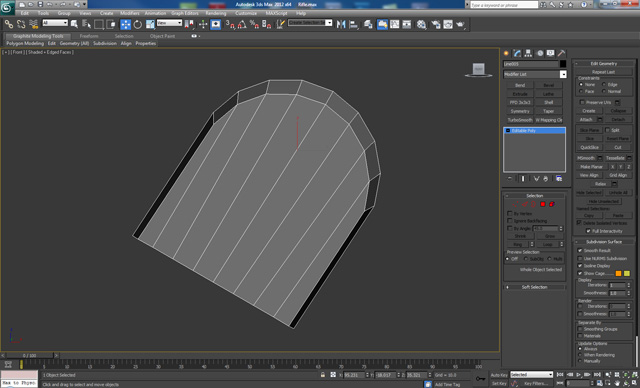Viewport: 640px width, 388px height.
Task: Enable the Ignore Backfacing checkbox
Action: (510, 221)
